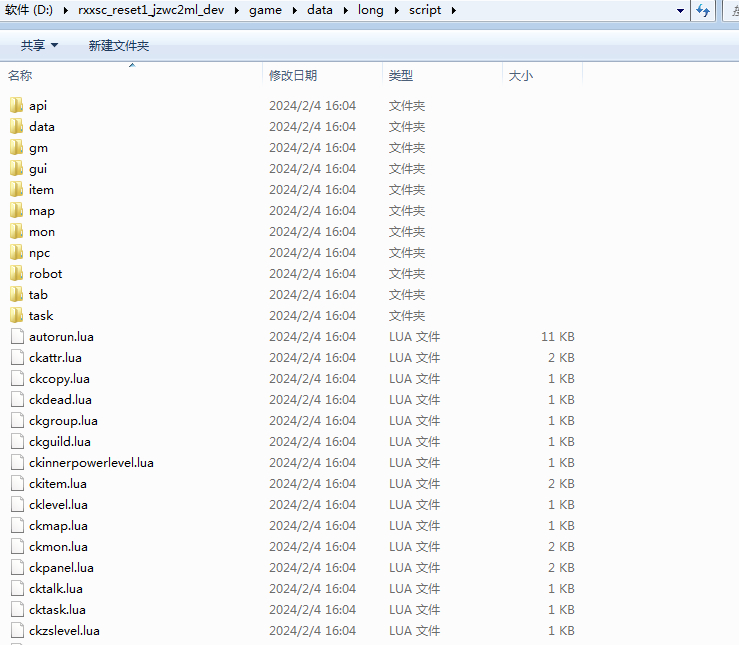Viewport: 739px width, 645px height.
Task: Expand the address bar history dropdown arrow
Action: tap(680, 10)
